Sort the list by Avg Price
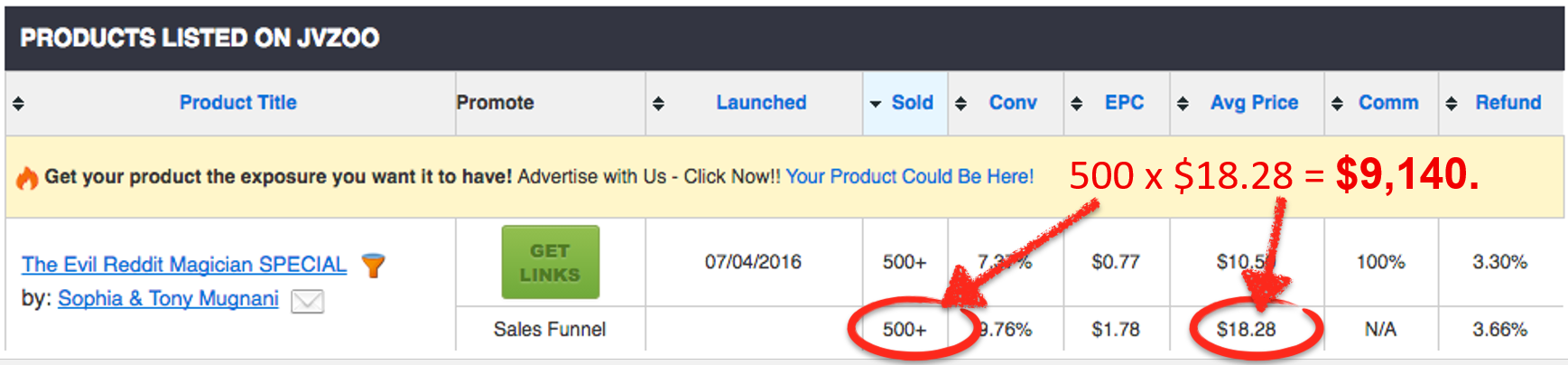Image resolution: width=1568 pixels, height=365 pixels. click(1254, 103)
